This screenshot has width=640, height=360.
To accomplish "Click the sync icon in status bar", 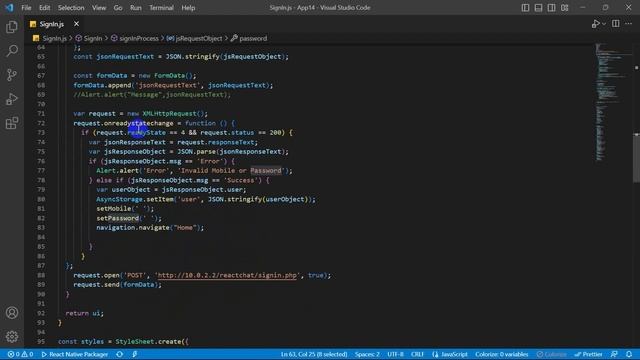I will 120,354.
